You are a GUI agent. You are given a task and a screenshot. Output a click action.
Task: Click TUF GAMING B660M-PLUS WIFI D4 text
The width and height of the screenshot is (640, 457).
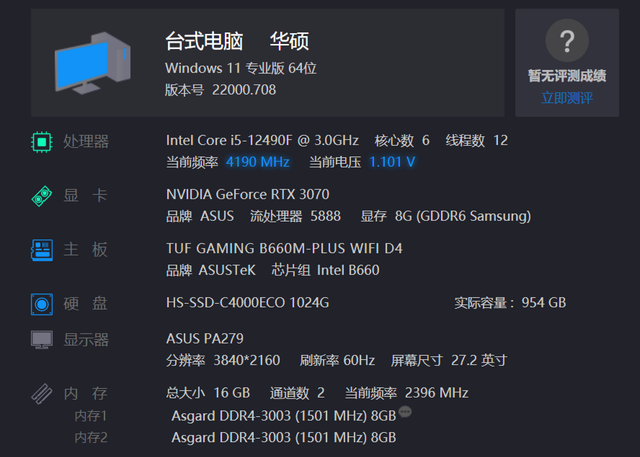pos(284,249)
